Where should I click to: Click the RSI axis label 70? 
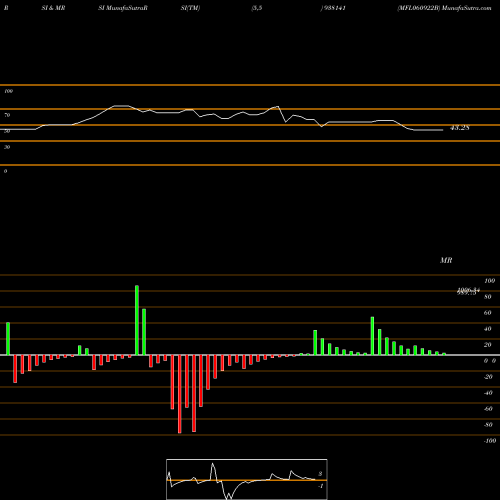(x=7, y=115)
